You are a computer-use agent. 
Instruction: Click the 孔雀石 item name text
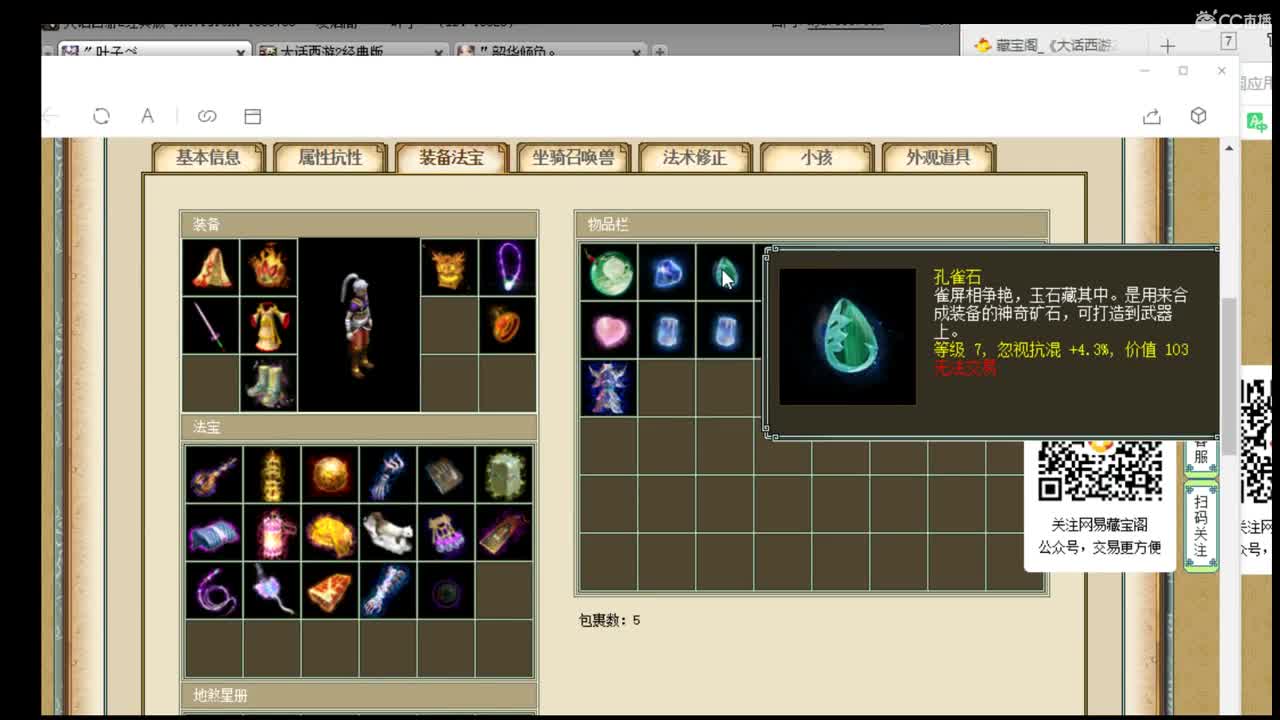tap(958, 277)
